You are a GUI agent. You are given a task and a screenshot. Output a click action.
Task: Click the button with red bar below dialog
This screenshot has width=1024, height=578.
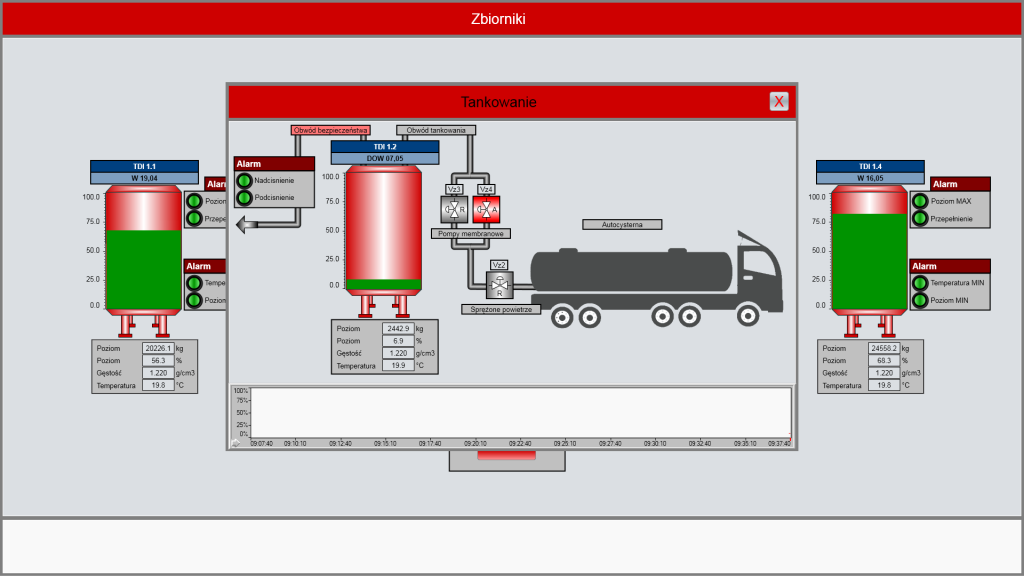507,460
